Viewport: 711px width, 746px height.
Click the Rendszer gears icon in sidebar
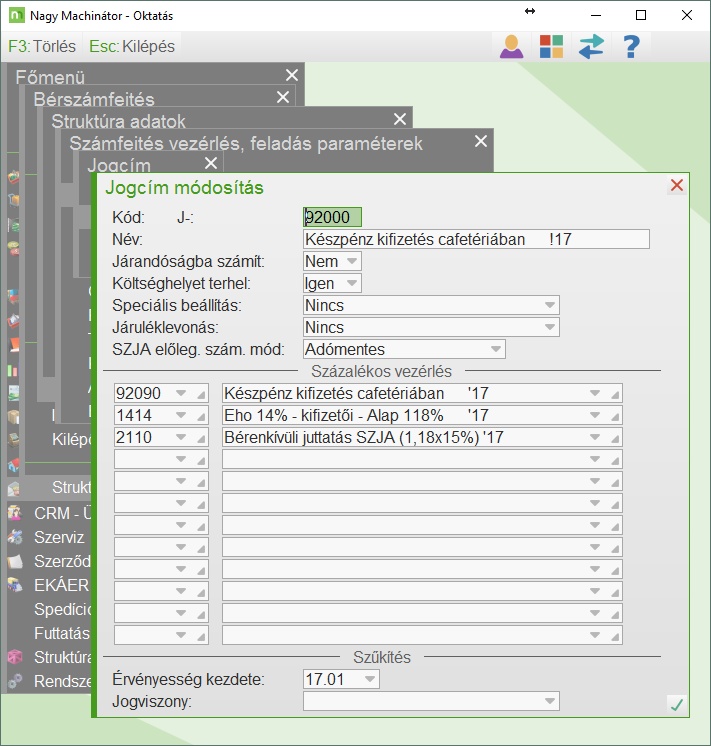pos(14,681)
